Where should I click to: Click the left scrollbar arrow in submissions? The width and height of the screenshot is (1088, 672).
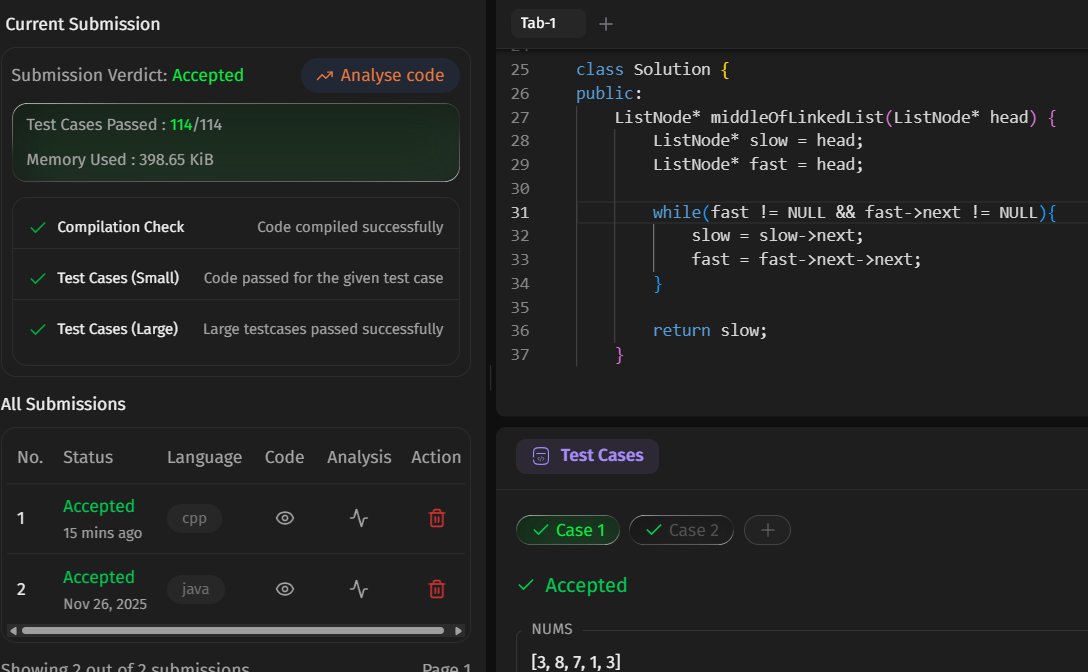13,630
